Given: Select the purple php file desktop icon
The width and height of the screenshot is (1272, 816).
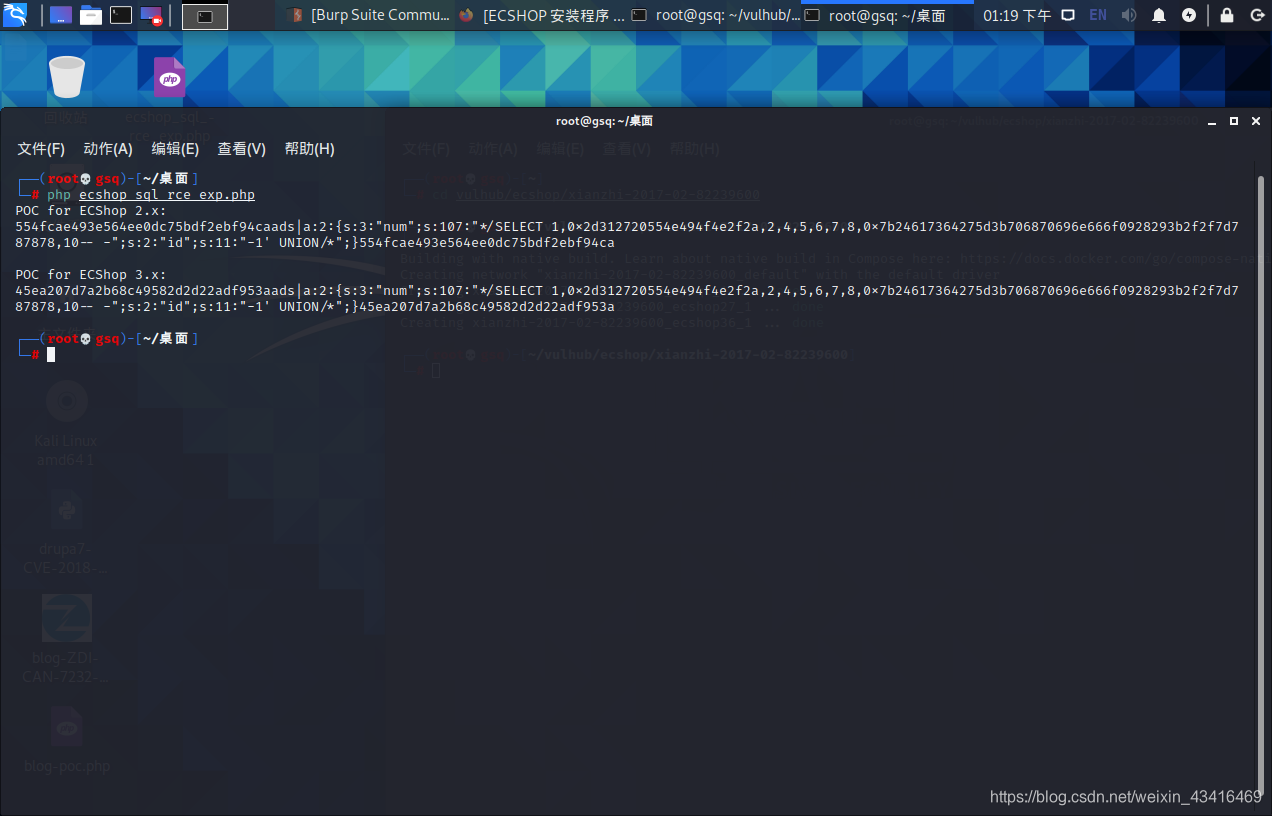Looking at the screenshot, I should click(169, 78).
